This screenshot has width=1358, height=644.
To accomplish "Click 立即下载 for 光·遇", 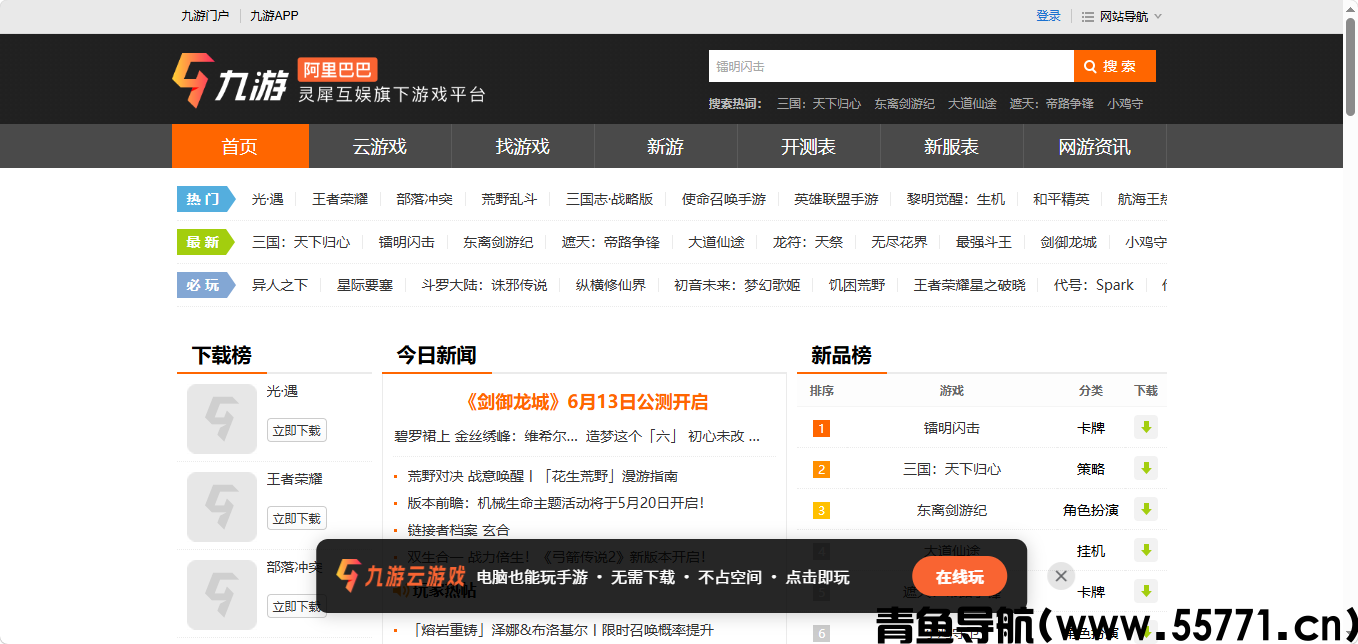I will (x=297, y=430).
